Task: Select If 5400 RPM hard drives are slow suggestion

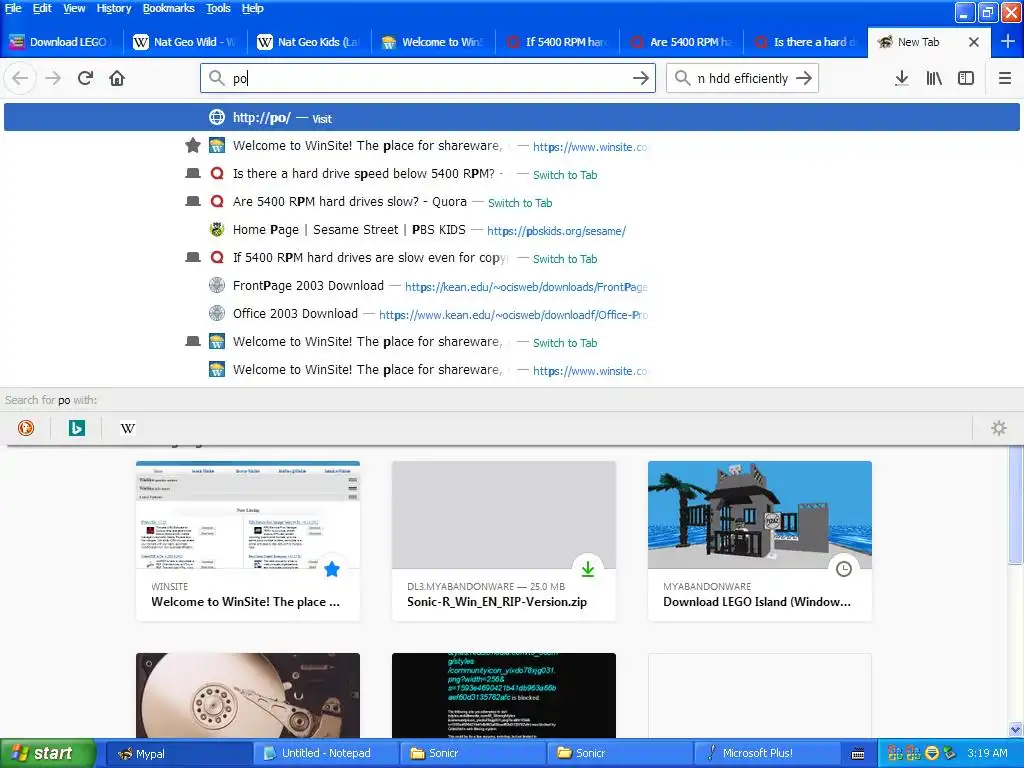Action: point(512,258)
